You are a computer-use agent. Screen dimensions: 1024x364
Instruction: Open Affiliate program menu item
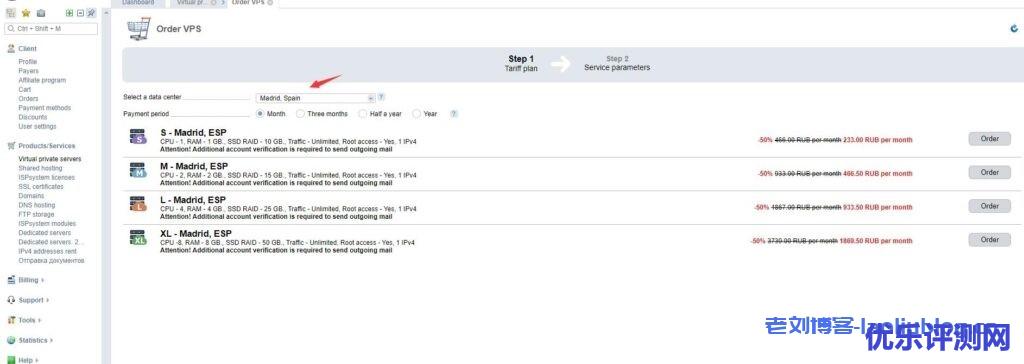[42, 80]
